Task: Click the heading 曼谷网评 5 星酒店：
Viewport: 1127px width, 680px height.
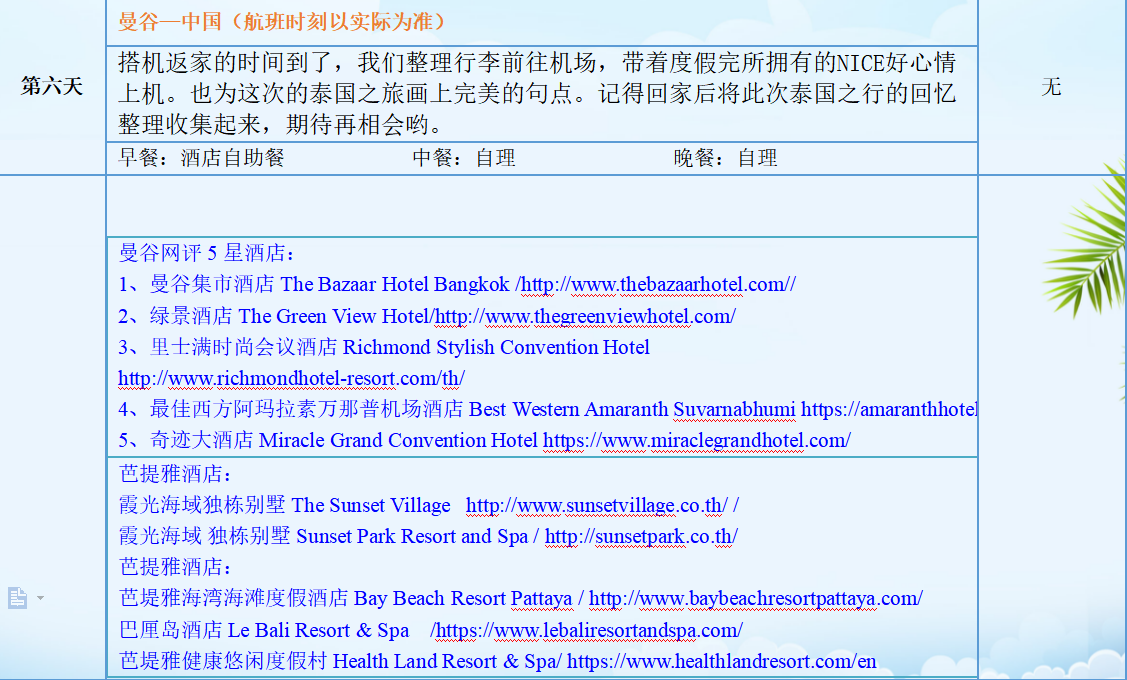Action: click(x=207, y=253)
